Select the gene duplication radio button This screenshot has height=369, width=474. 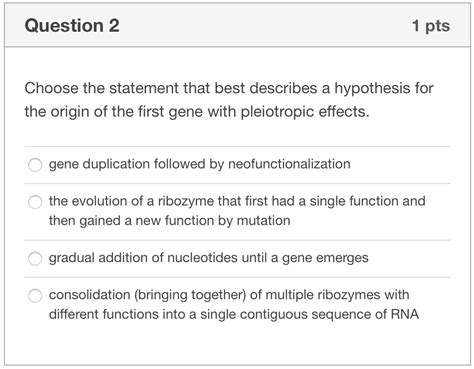coord(35,165)
